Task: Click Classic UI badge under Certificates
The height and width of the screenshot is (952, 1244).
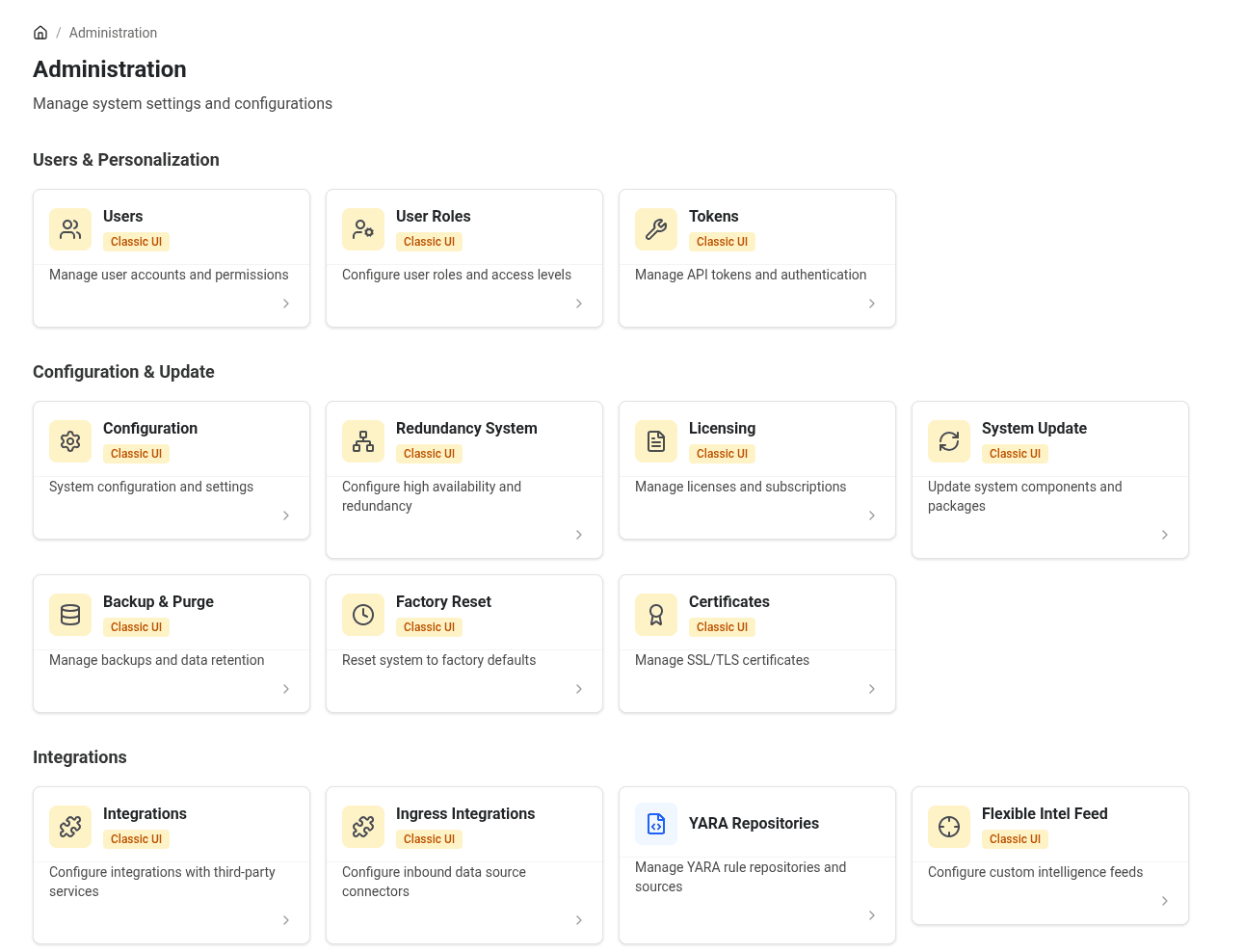Action: click(x=722, y=627)
